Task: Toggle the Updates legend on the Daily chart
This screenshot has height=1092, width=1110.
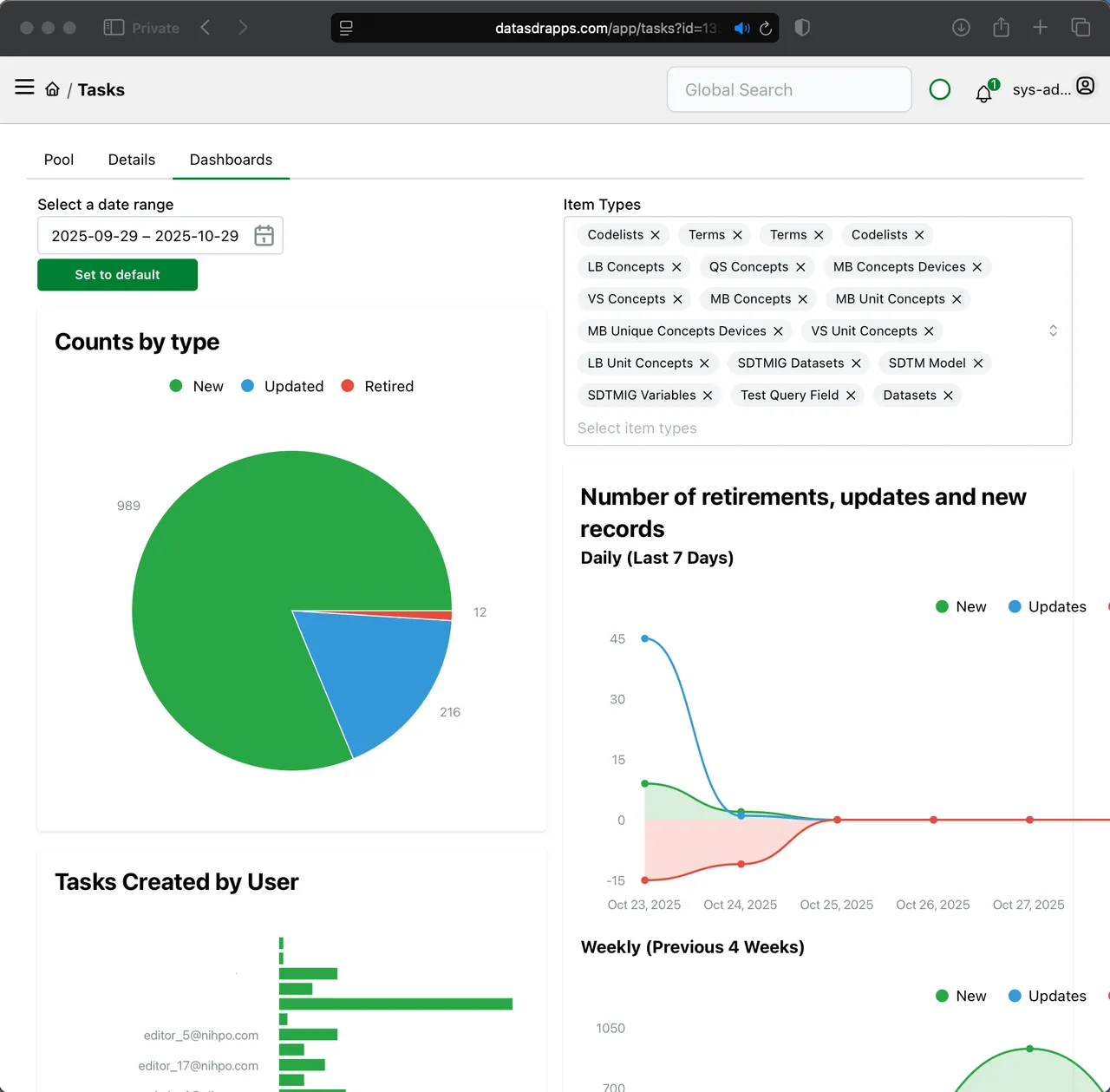Action: pyautogui.click(x=1048, y=606)
